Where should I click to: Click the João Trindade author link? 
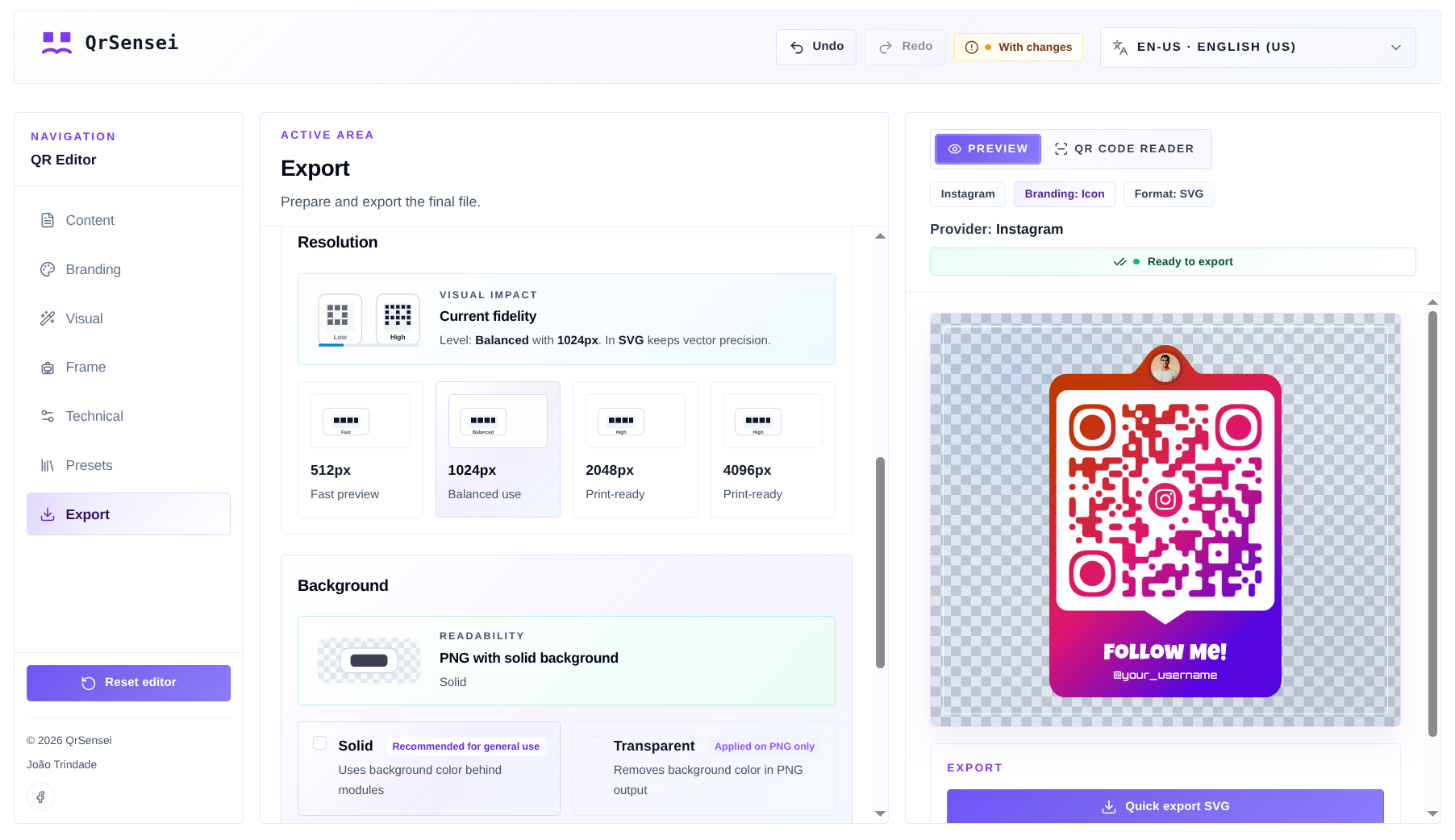pos(61,764)
